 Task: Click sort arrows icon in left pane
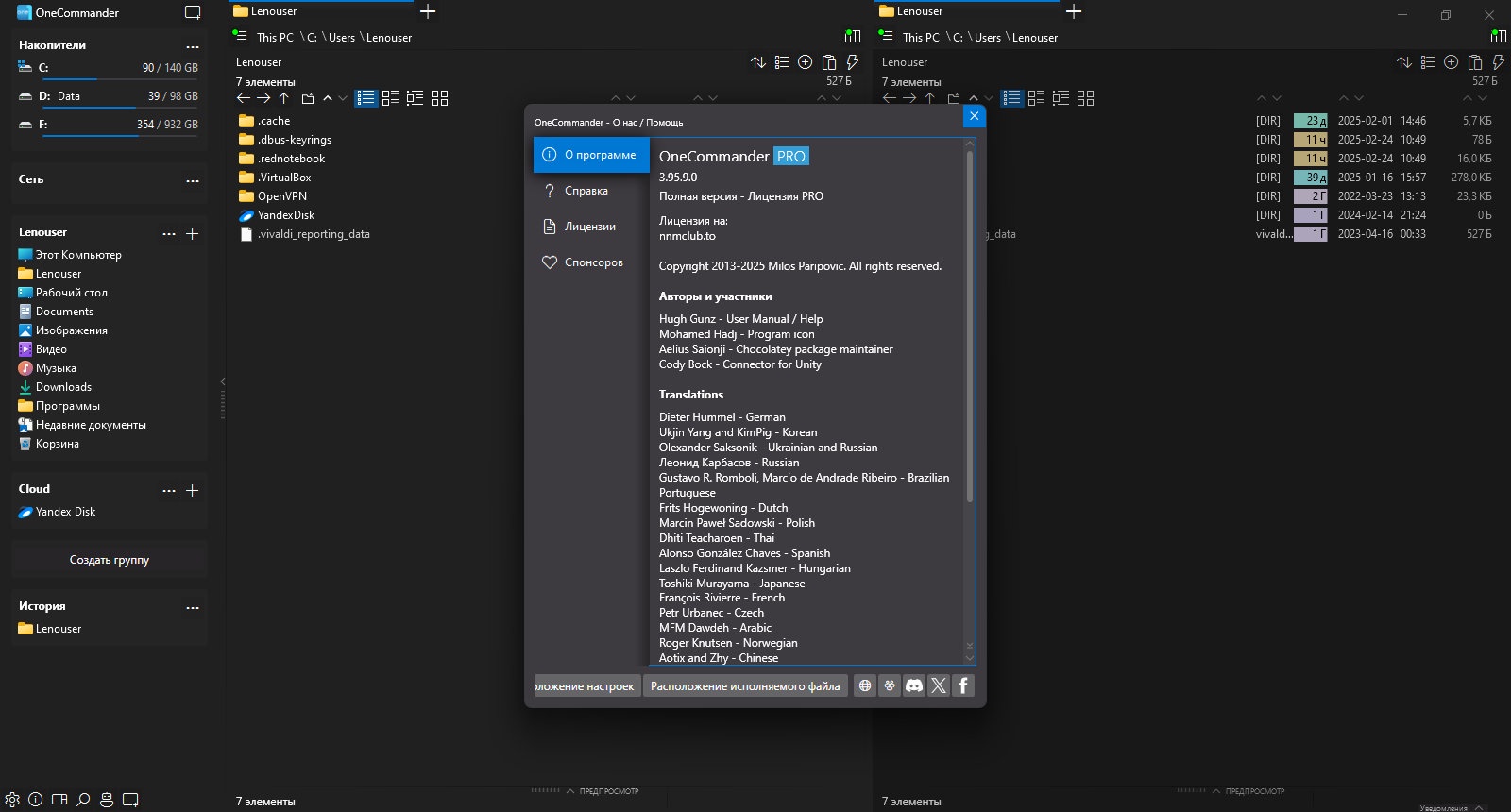(x=758, y=62)
